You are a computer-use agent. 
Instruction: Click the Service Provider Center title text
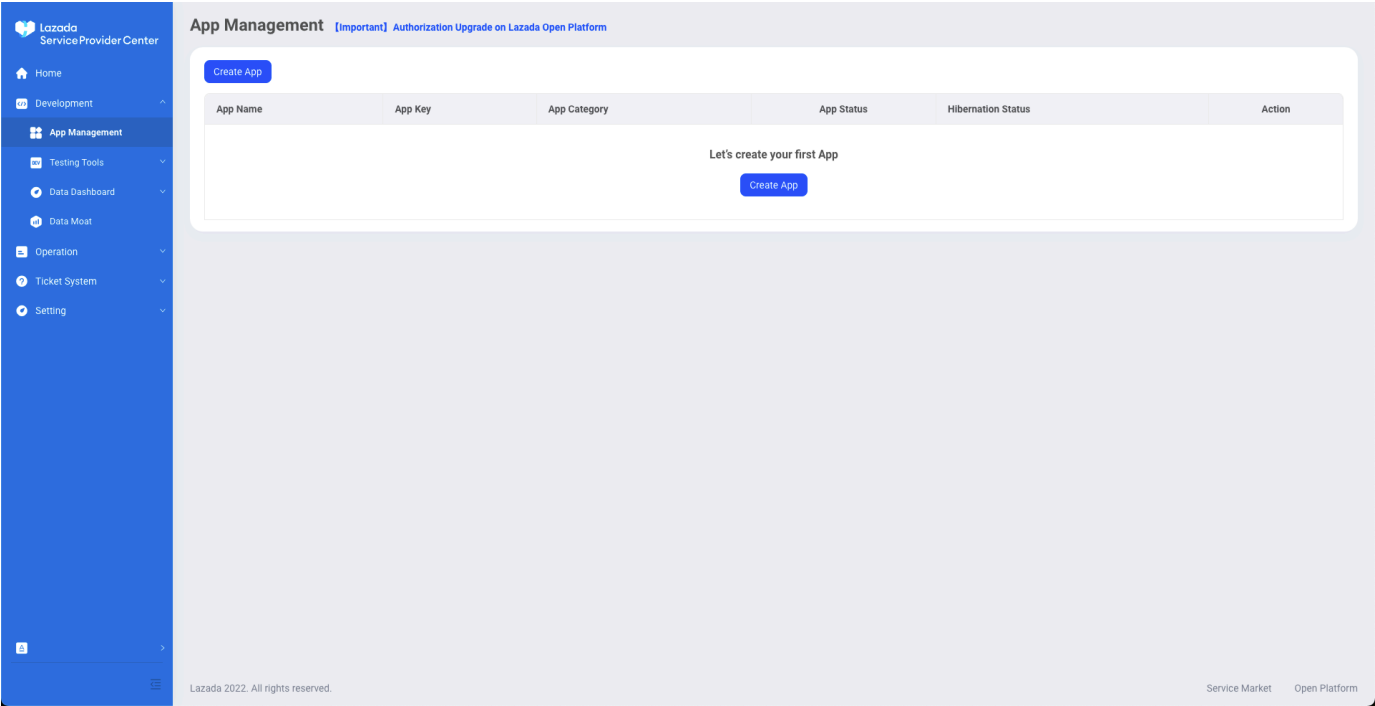coord(99,40)
